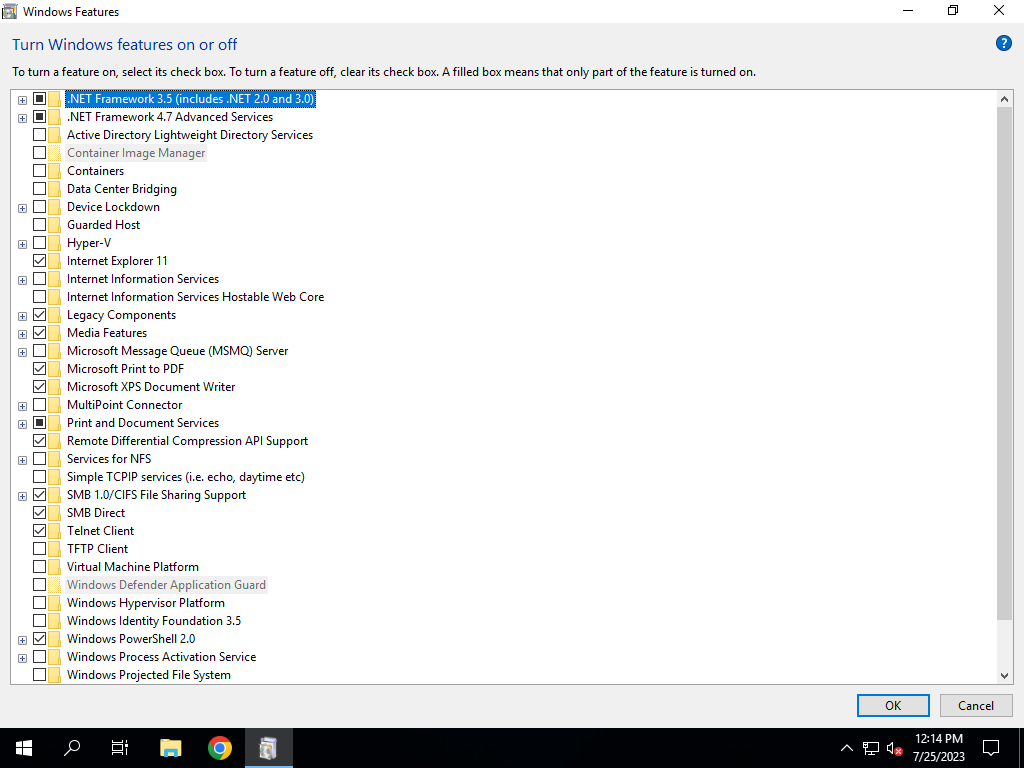This screenshot has width=1024, height=768.
Task: Check the Containers feature box
Action: [x=39, y=171]
